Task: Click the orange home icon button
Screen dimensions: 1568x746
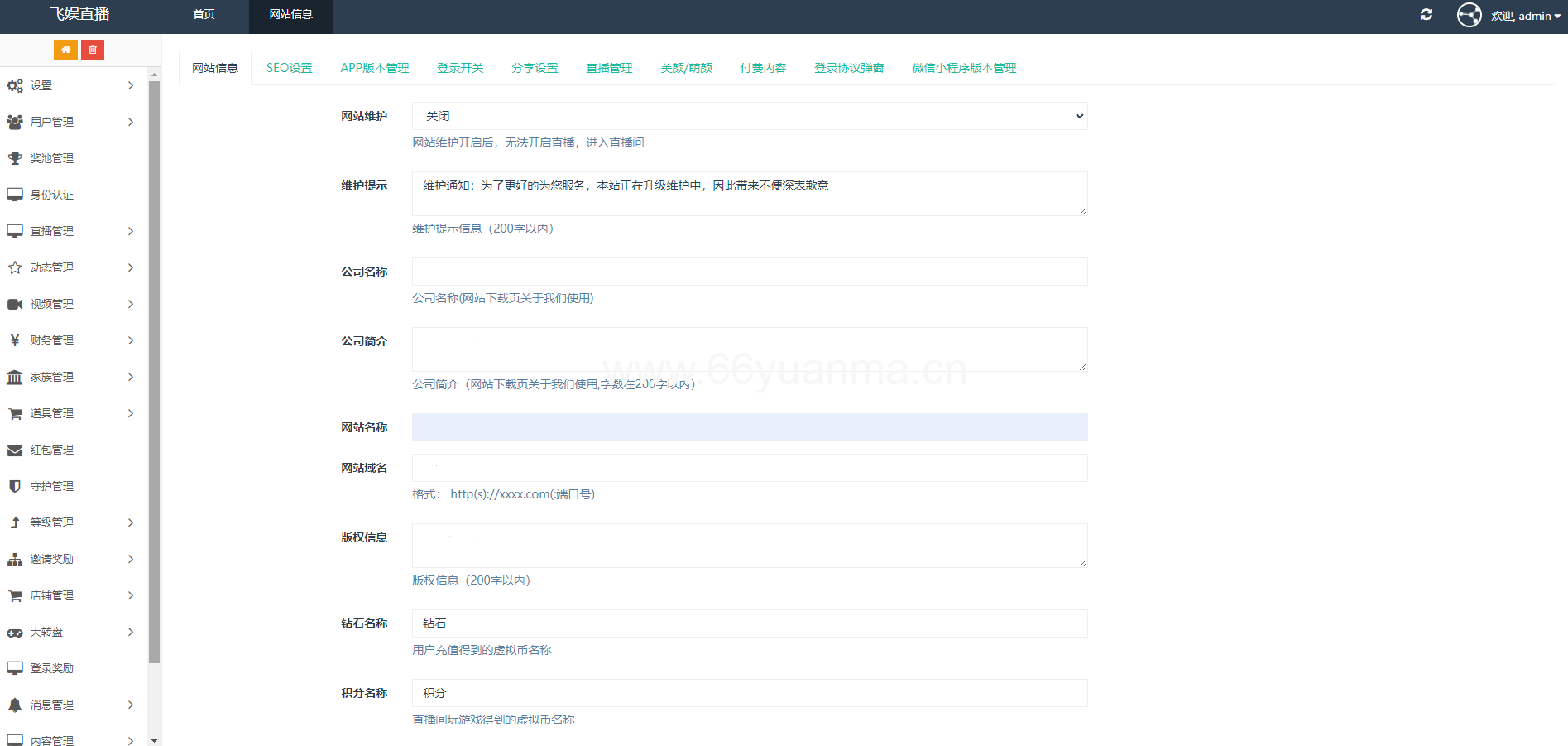Action: 65,50
